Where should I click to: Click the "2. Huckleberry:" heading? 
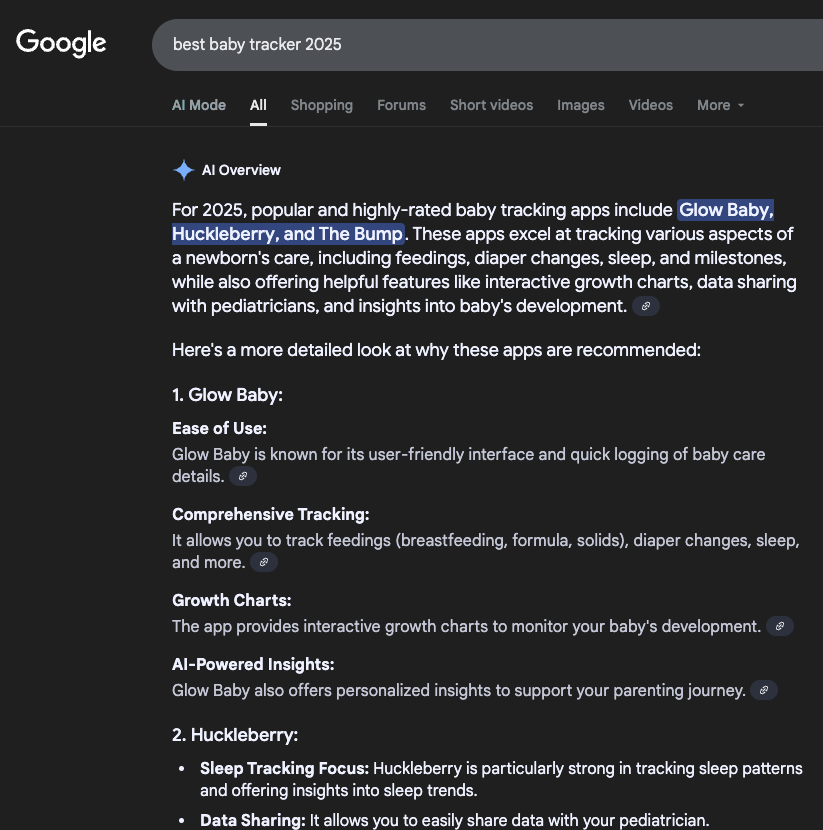click(x=235, y=735)
